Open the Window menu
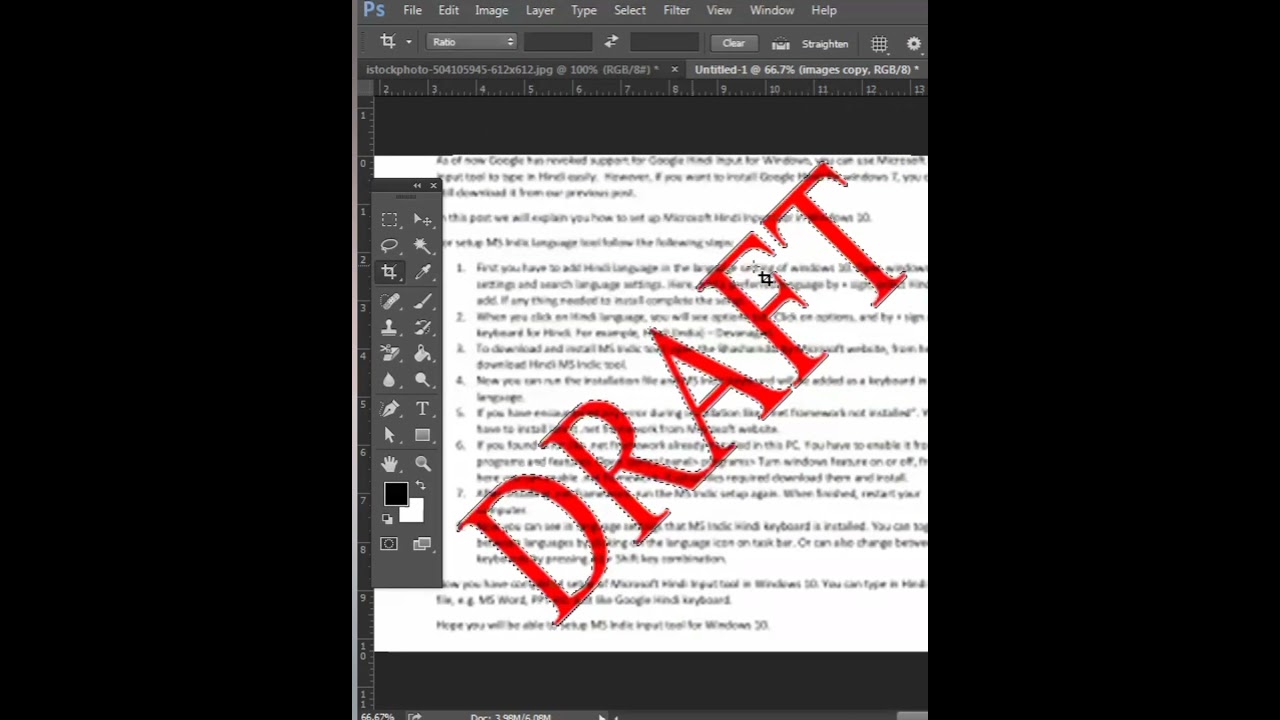Image resolution: width=1280 pixels, height=720 pixels. click(x=772, y=10)
